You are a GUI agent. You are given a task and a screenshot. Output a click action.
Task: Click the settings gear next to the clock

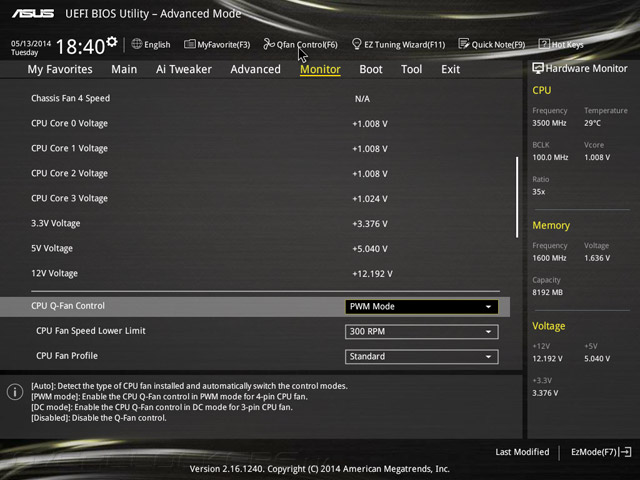(x=112, y=42)
